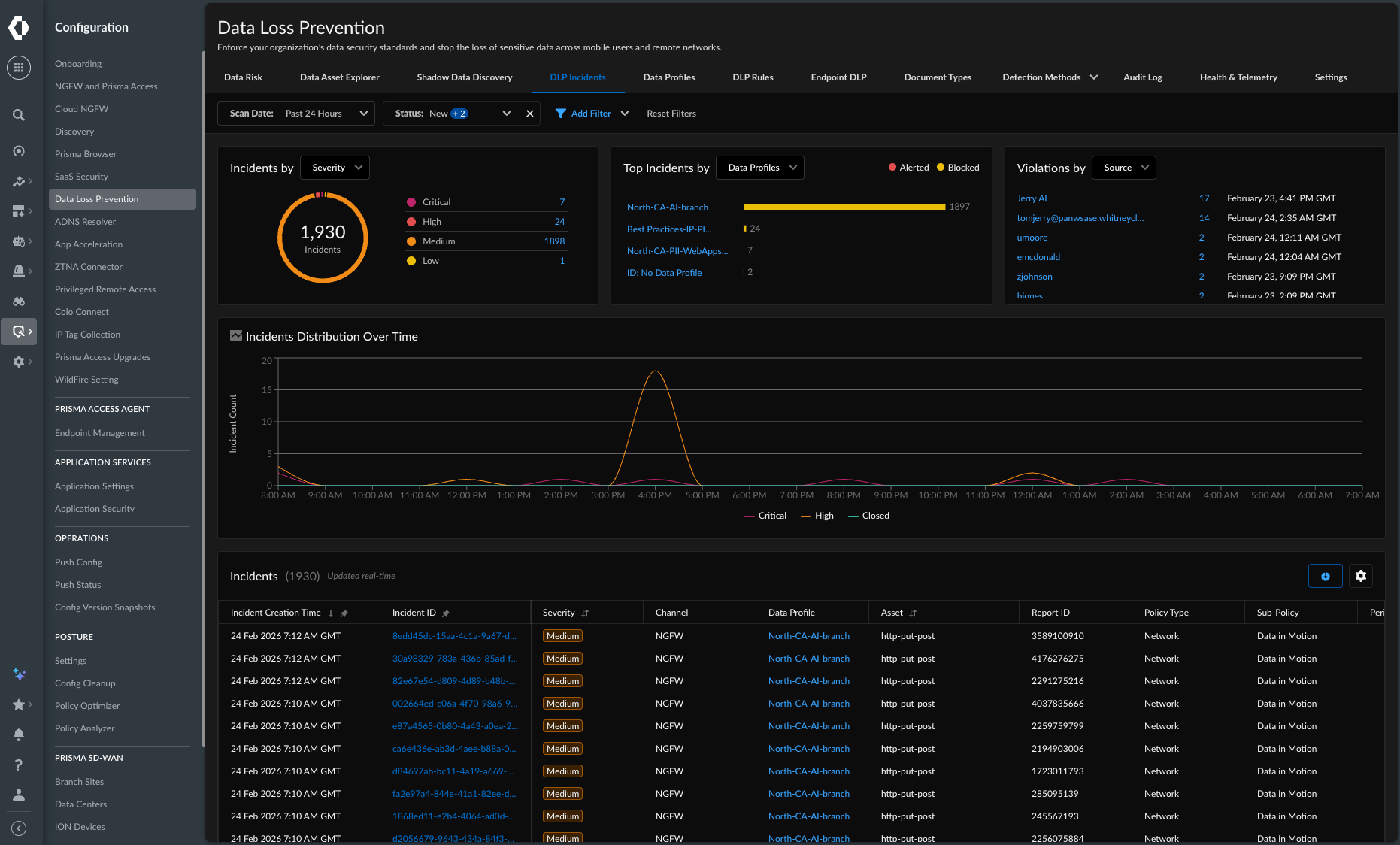The image size is (1400, 845).
Task: Open incident ID 8edd45dc-15aa-4c1a-9a67-d...
Action: (x=454, y=636)
